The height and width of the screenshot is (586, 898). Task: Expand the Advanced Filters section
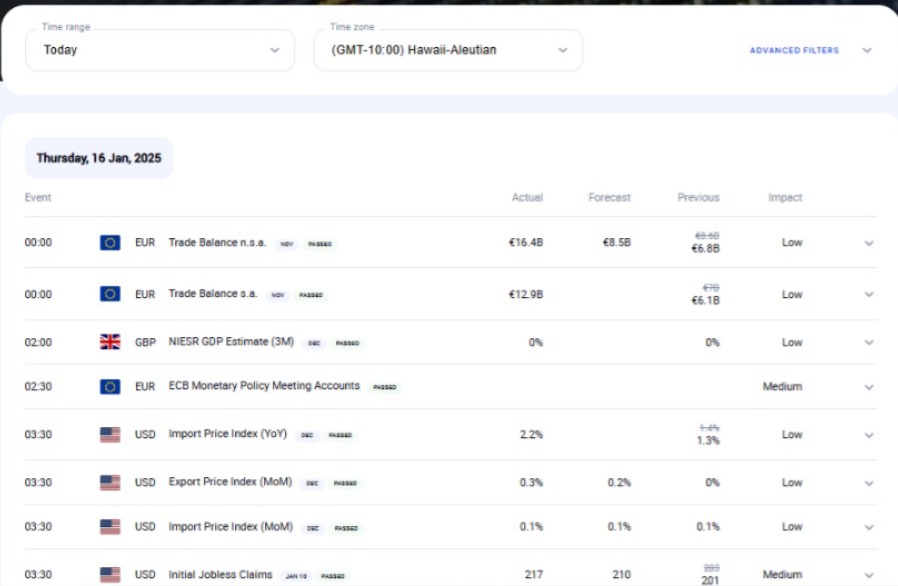[x=810, y=50]
